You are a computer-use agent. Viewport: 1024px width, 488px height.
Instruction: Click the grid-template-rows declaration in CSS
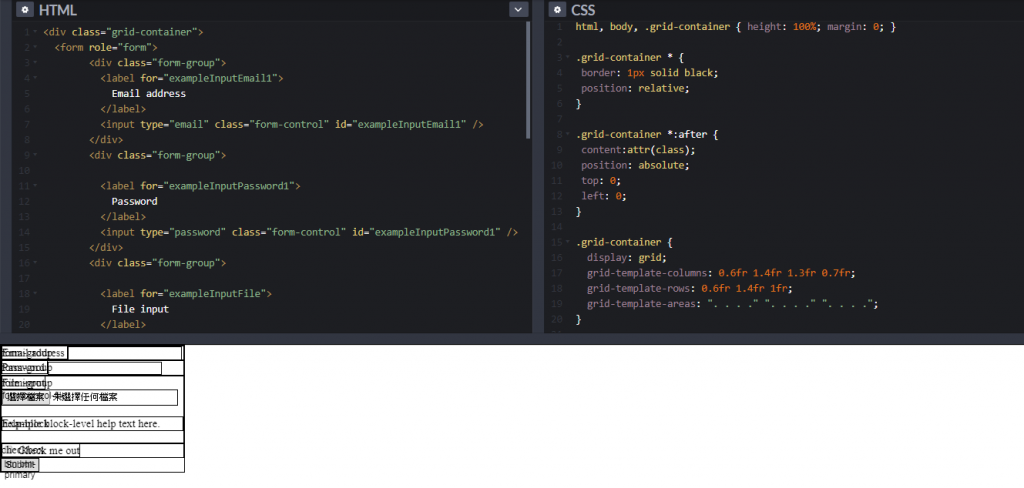(690, 288)
